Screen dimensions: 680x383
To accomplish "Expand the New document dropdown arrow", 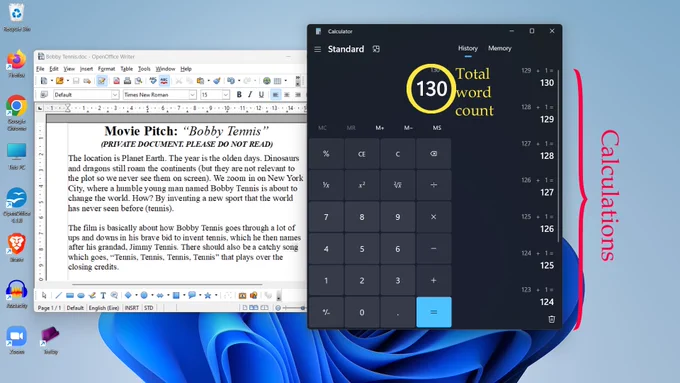I will point(51,81).
